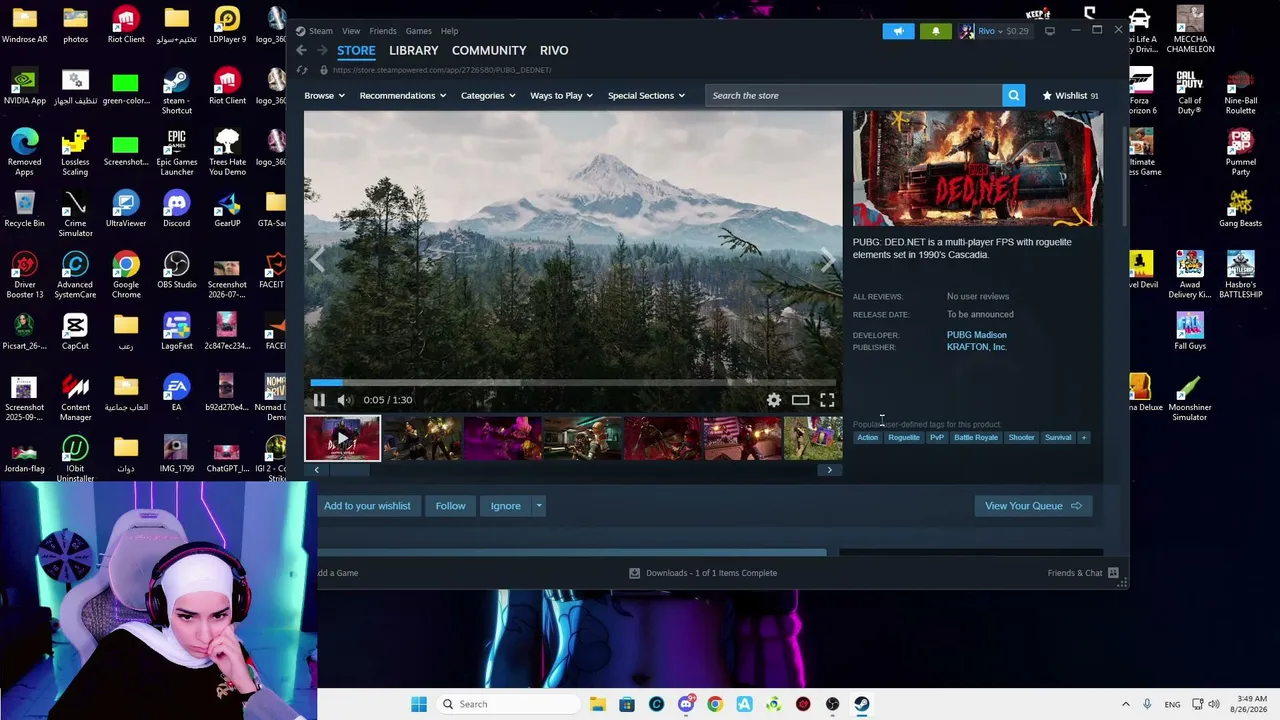This screenshot has width=1280, height=720.
Task: Switch to the LIBRARY tab
Action: [414, 50]
